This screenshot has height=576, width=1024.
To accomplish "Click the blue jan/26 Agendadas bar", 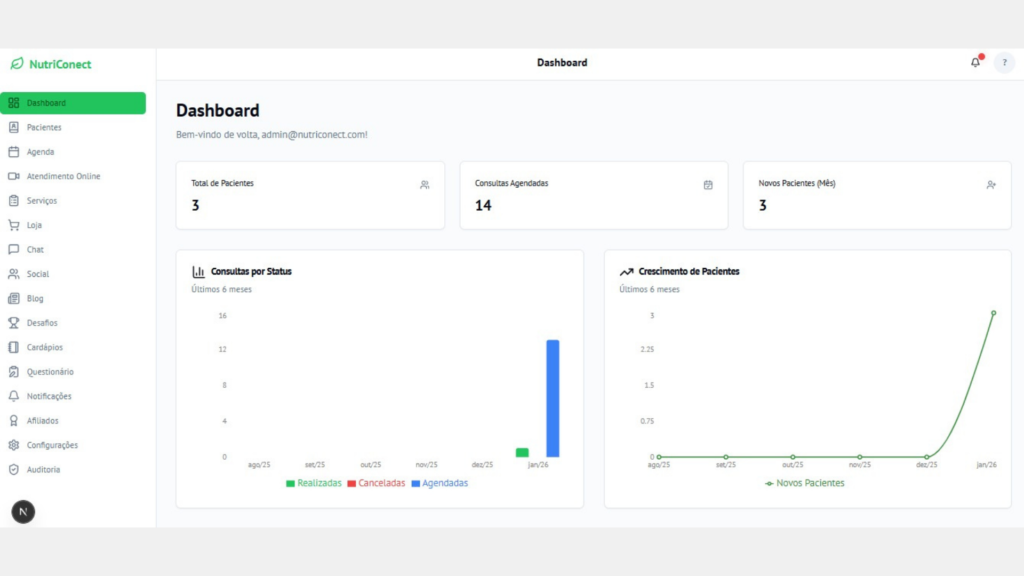I will 552,398.
